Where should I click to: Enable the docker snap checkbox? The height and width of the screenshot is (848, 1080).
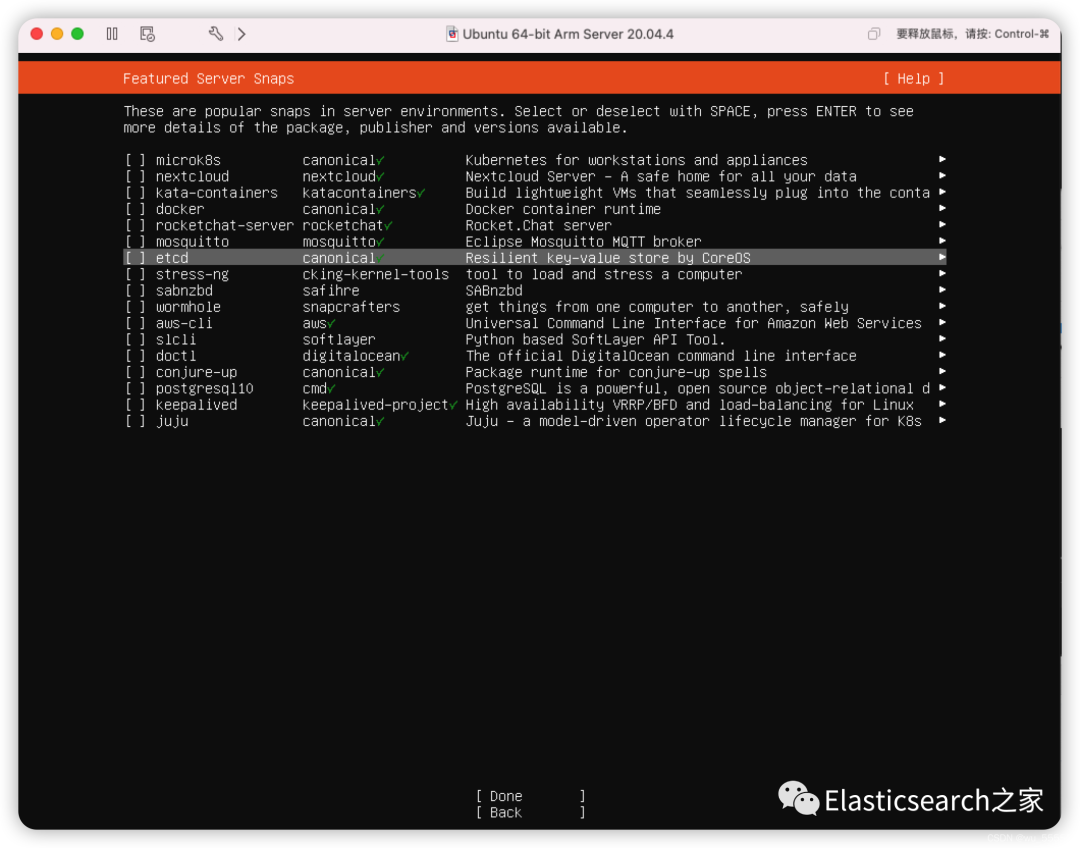tap(135, 209)
